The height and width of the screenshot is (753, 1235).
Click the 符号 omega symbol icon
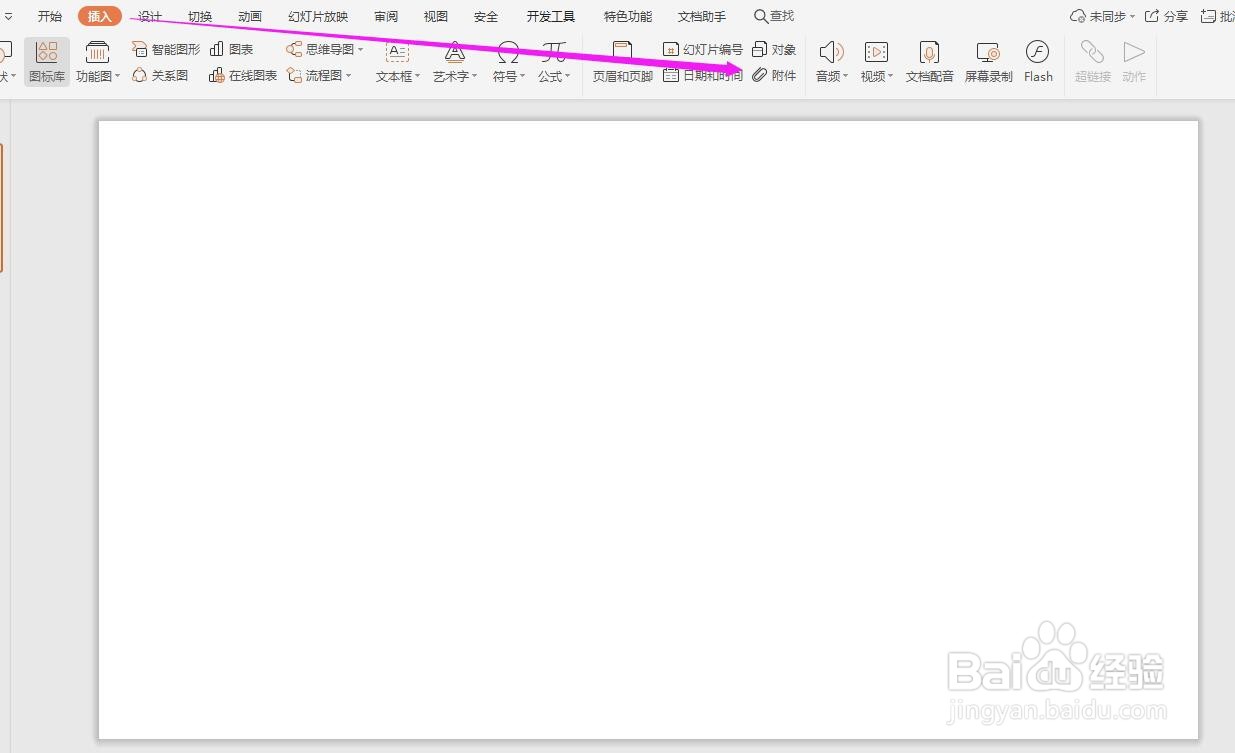(508, 52)
